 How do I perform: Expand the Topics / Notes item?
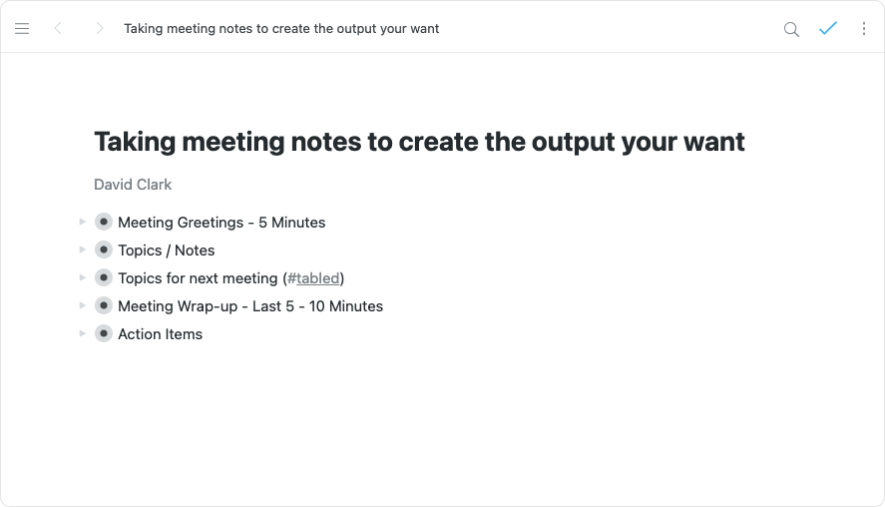click(82, 250)
